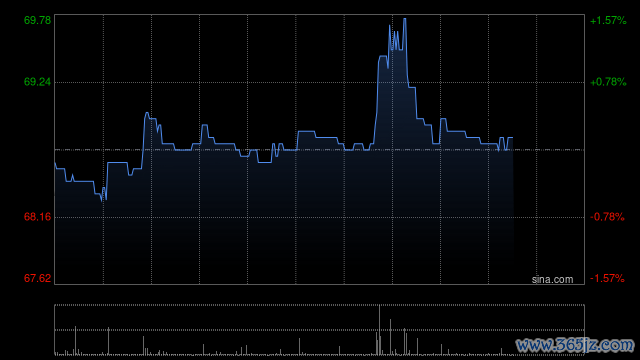Click the +1.57% percentage label
This screenshot has width=640, height=360.
pyautogui.click(x=608, y=20)
